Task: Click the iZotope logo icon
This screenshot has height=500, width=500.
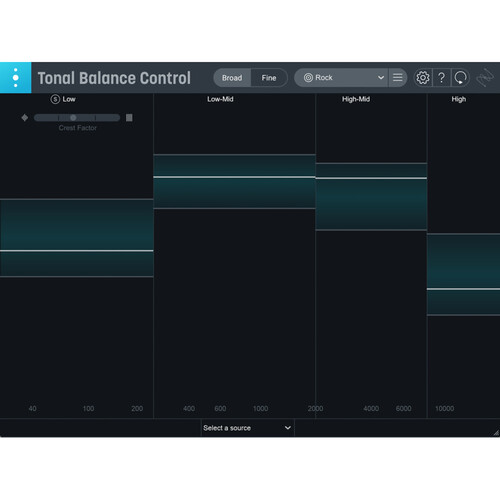Action: (485, 78)
